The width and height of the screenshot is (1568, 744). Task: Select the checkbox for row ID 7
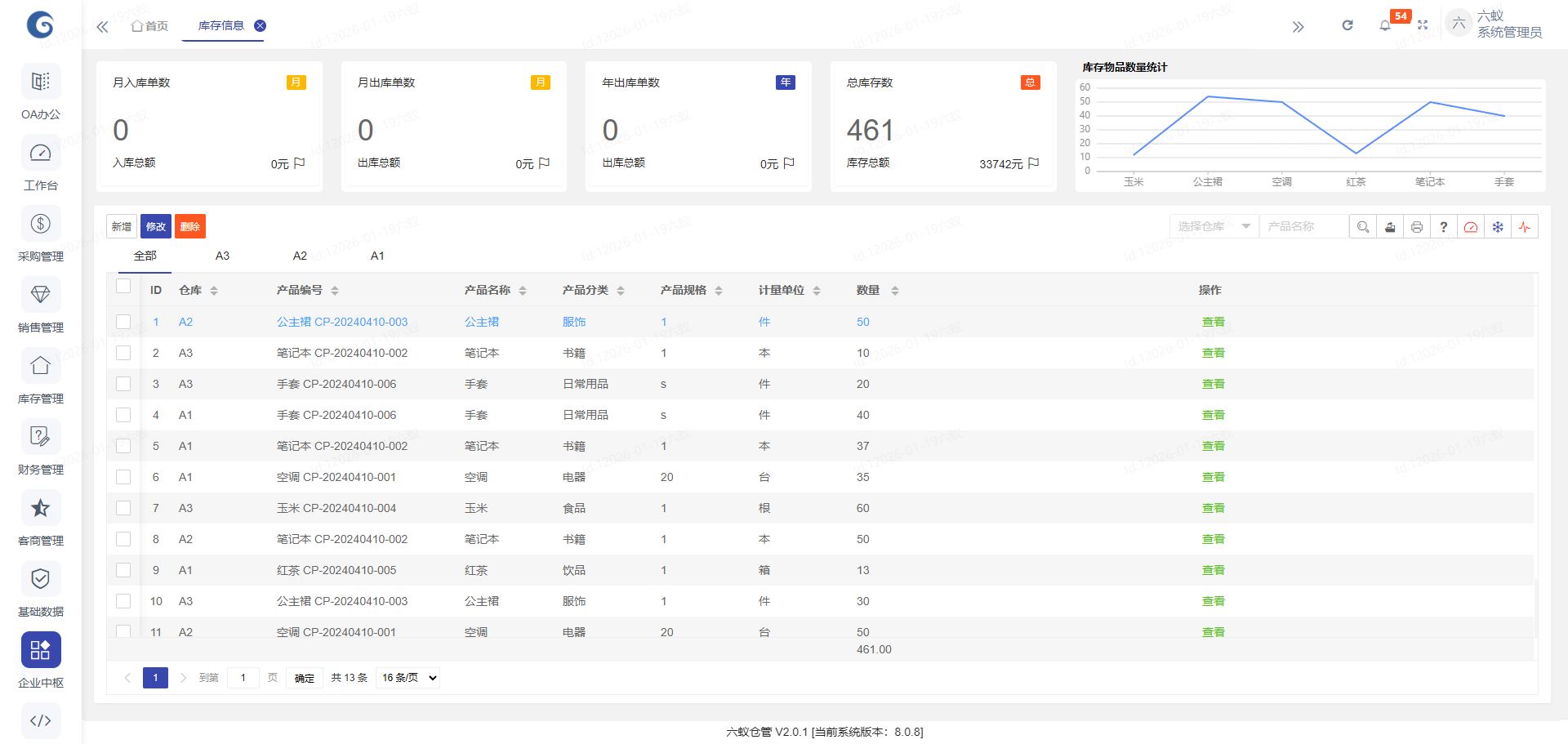[x=123, y=508]
